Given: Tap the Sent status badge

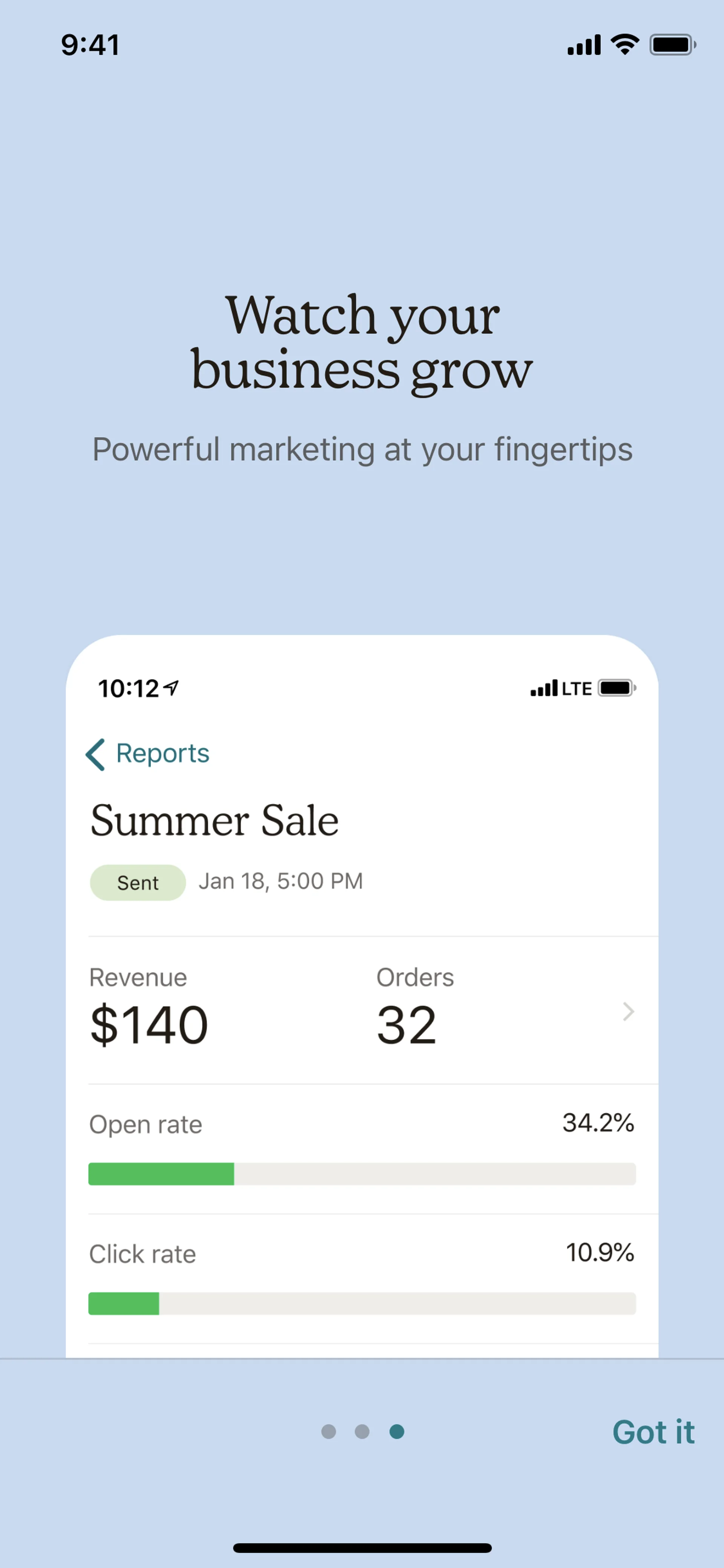Looking at the screenshot, I should [138, 882].
